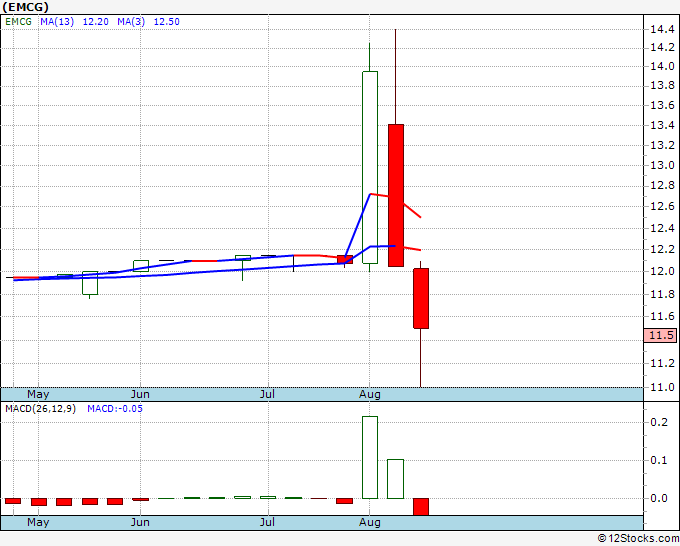Click the 14.0 price axis label
The width and height of the screenshot is (680, 546).
coord(662,66)
